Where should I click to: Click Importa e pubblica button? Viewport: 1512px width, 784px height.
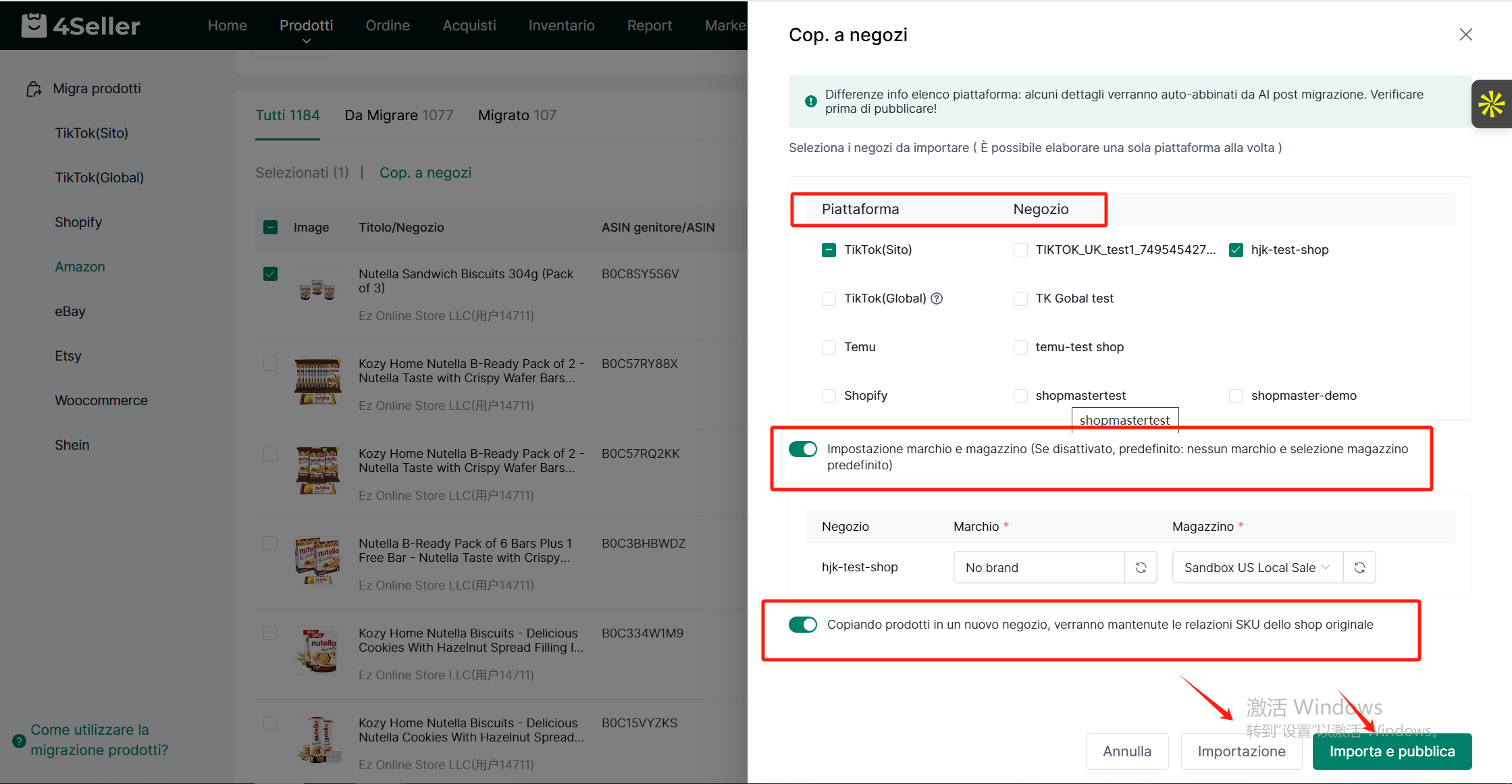(x=1392, y=752)
